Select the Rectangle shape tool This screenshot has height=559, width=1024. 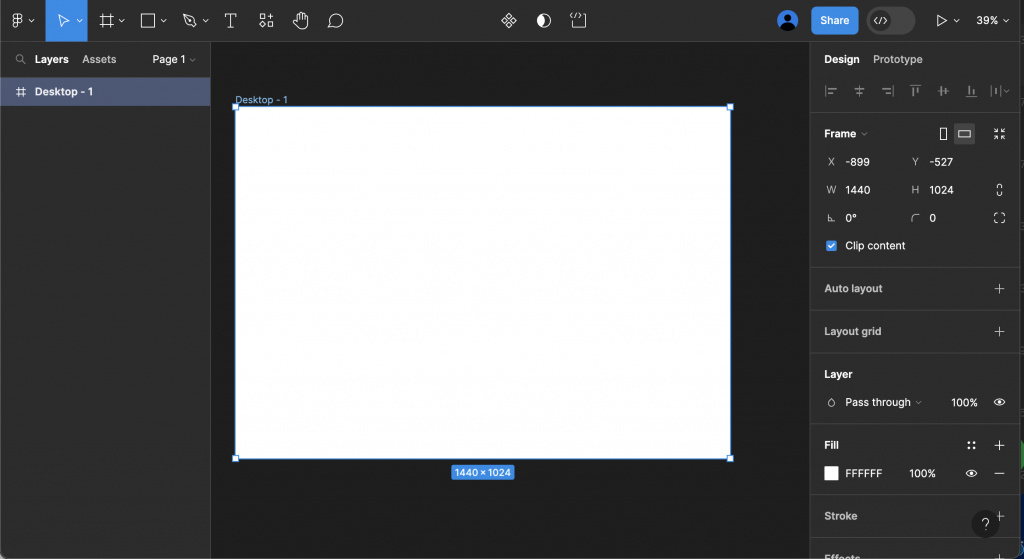click(x=148, y=21)
